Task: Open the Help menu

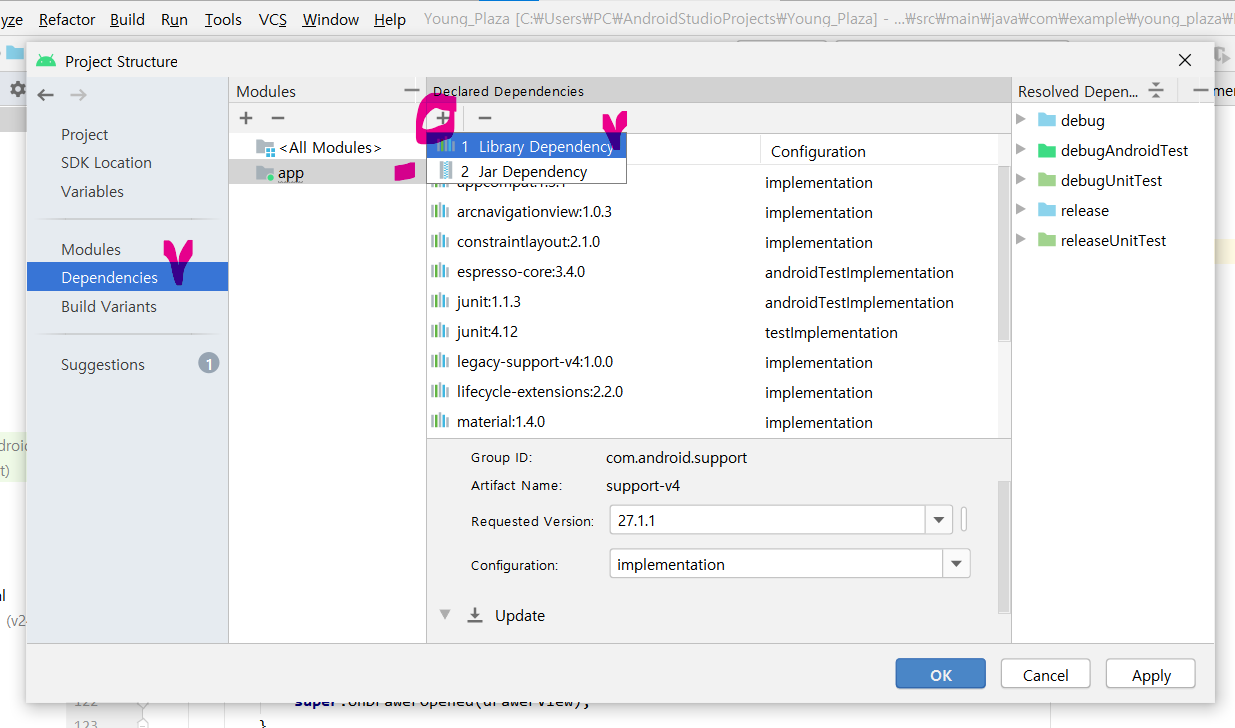Action: [390, 20]
